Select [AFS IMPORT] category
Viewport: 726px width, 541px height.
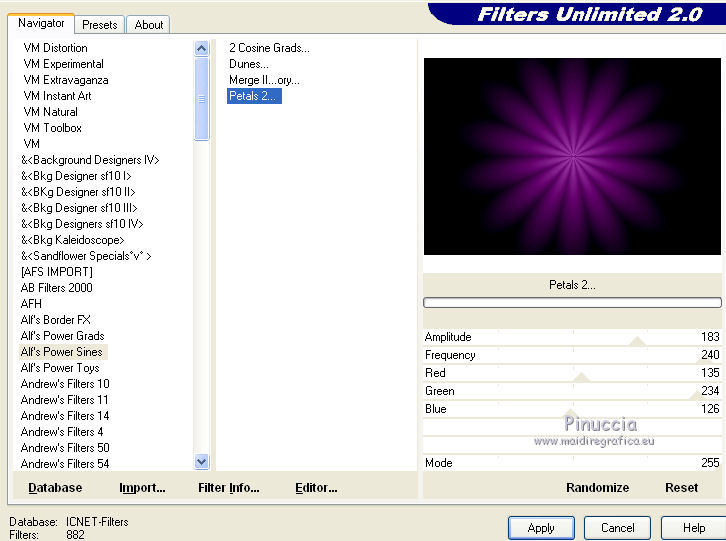tap(56, 271)
